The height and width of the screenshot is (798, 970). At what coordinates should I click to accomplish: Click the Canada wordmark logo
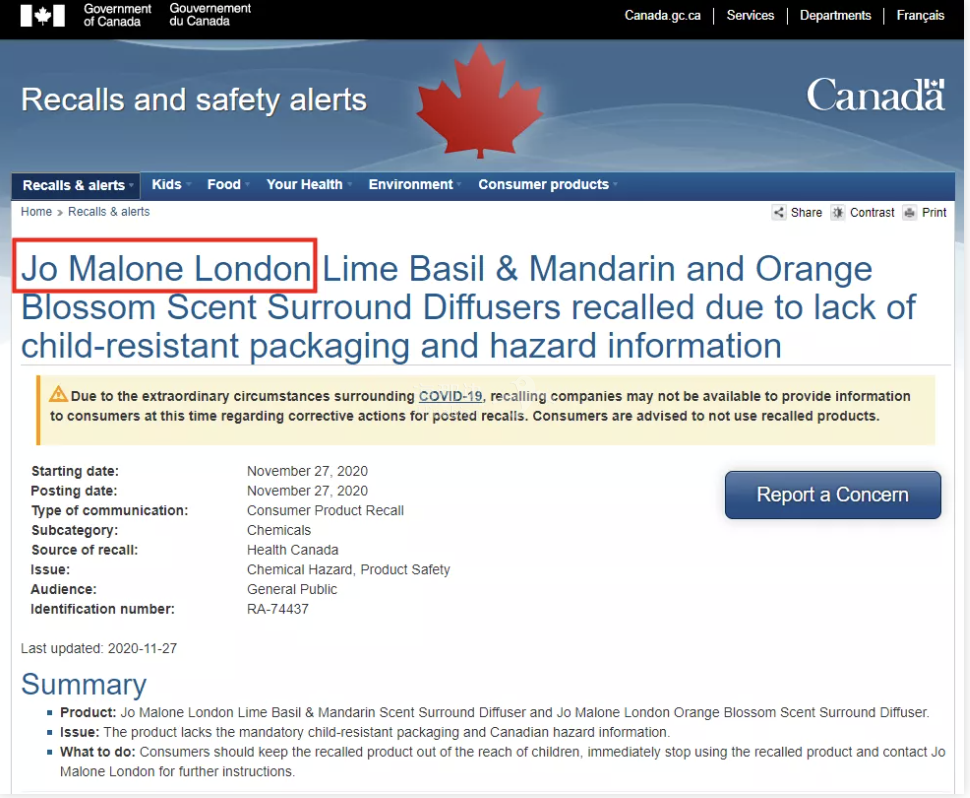tap(875, 95)
